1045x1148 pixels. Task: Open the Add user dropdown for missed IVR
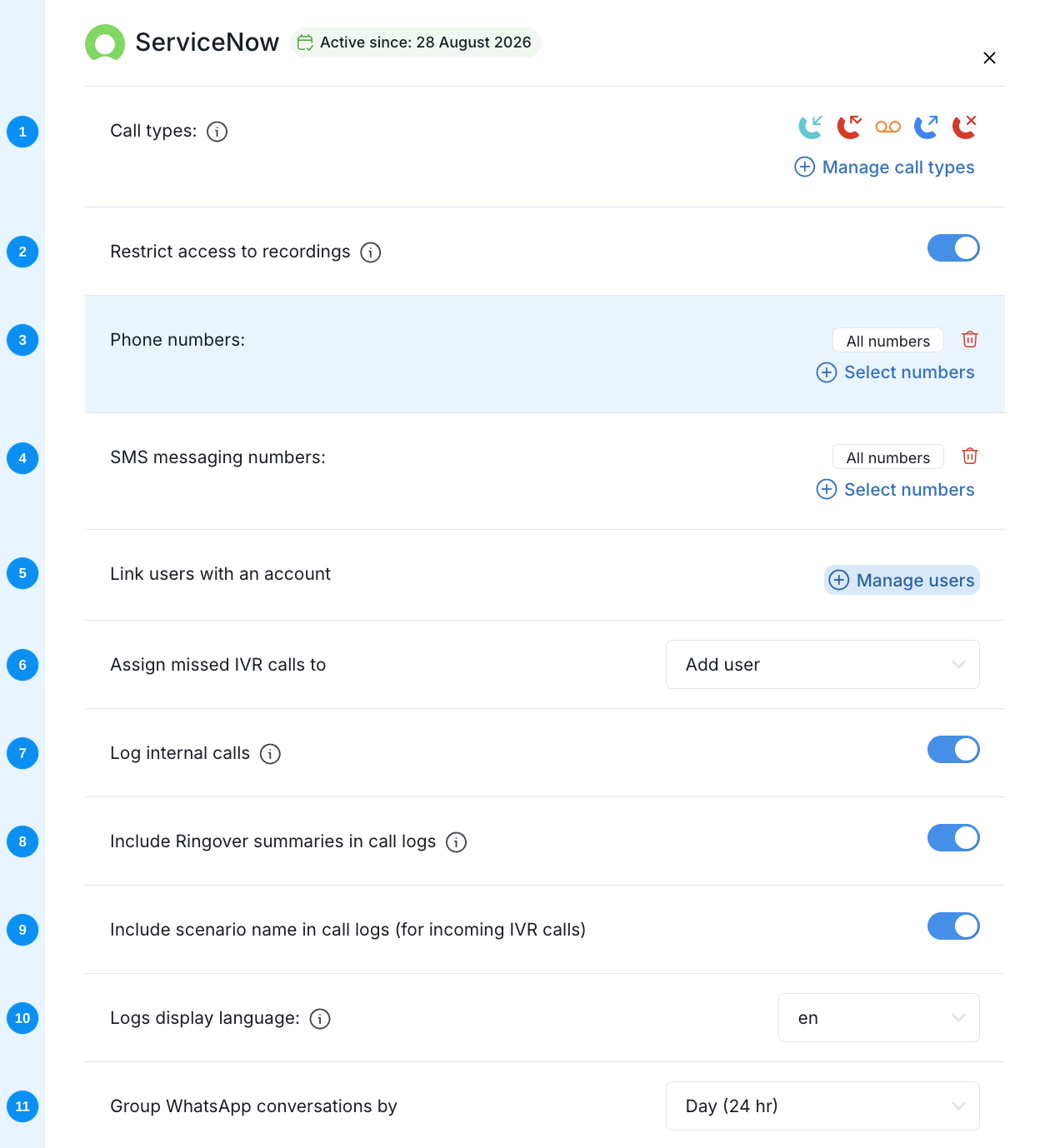(822, 665)
